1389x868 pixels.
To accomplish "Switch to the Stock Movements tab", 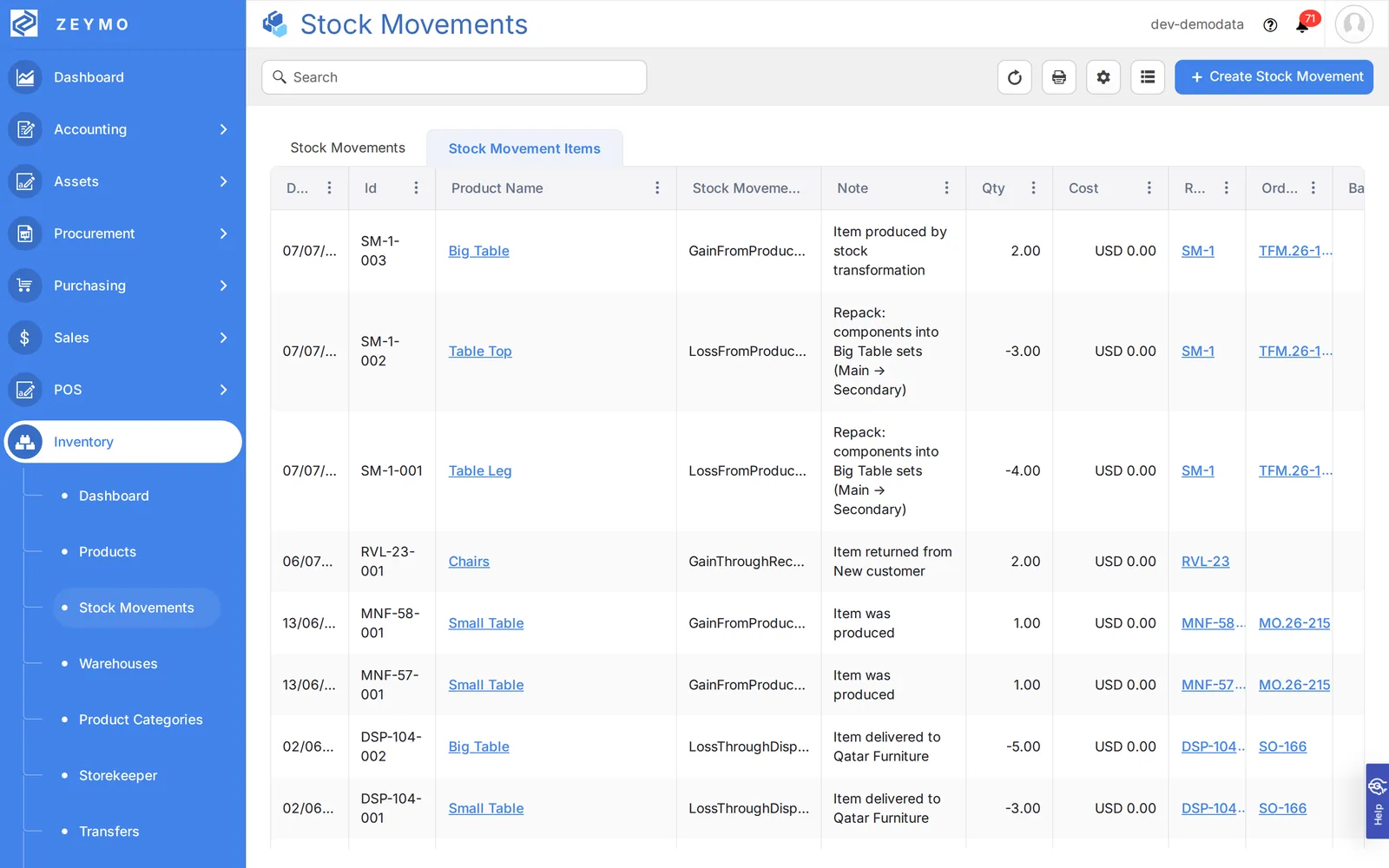I will coord(347,148).
